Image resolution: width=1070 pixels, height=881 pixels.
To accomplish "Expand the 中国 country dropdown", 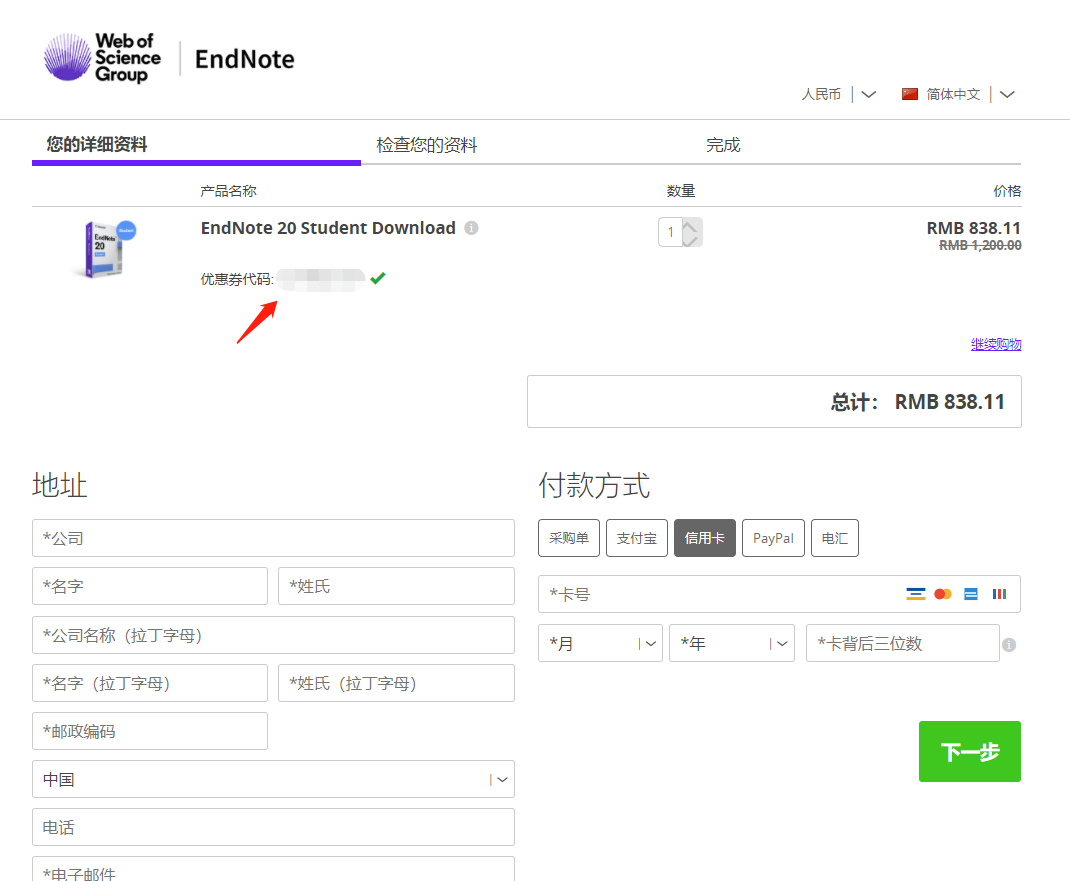I will point(273,779).
